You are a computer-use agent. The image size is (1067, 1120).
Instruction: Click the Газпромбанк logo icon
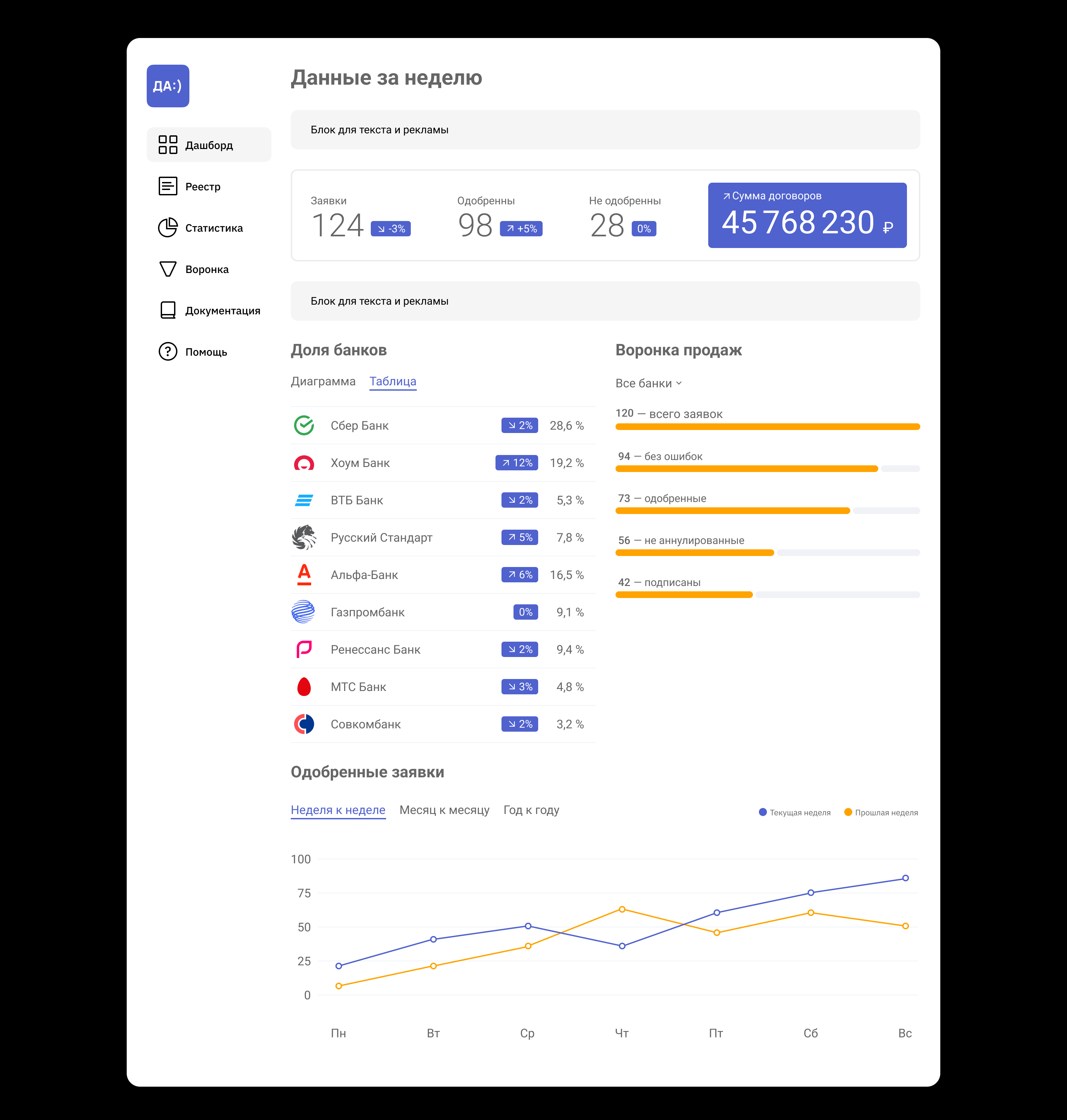click(x=303, y=612)
